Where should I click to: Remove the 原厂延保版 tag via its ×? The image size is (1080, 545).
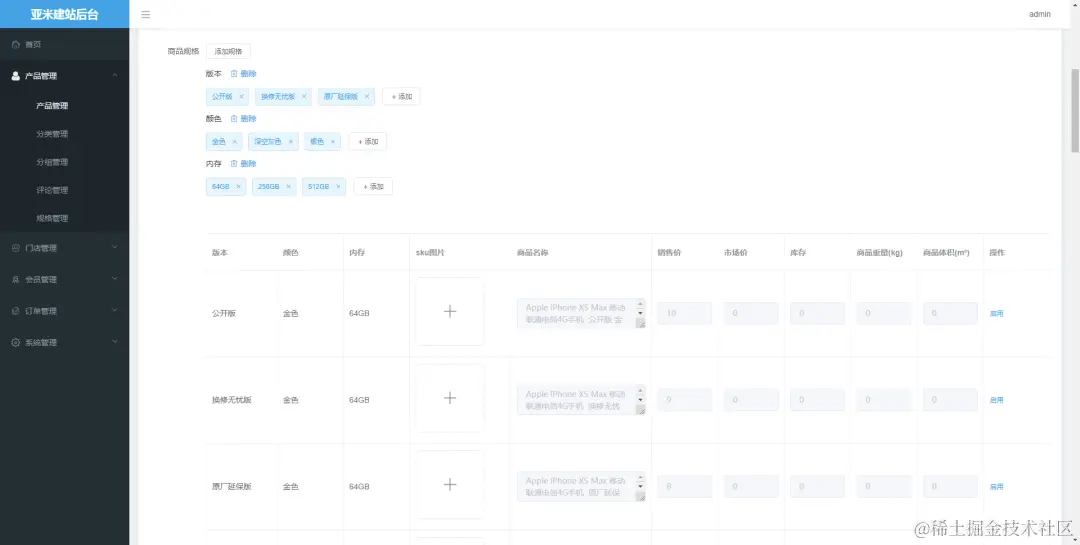click(x=366, y=96)
